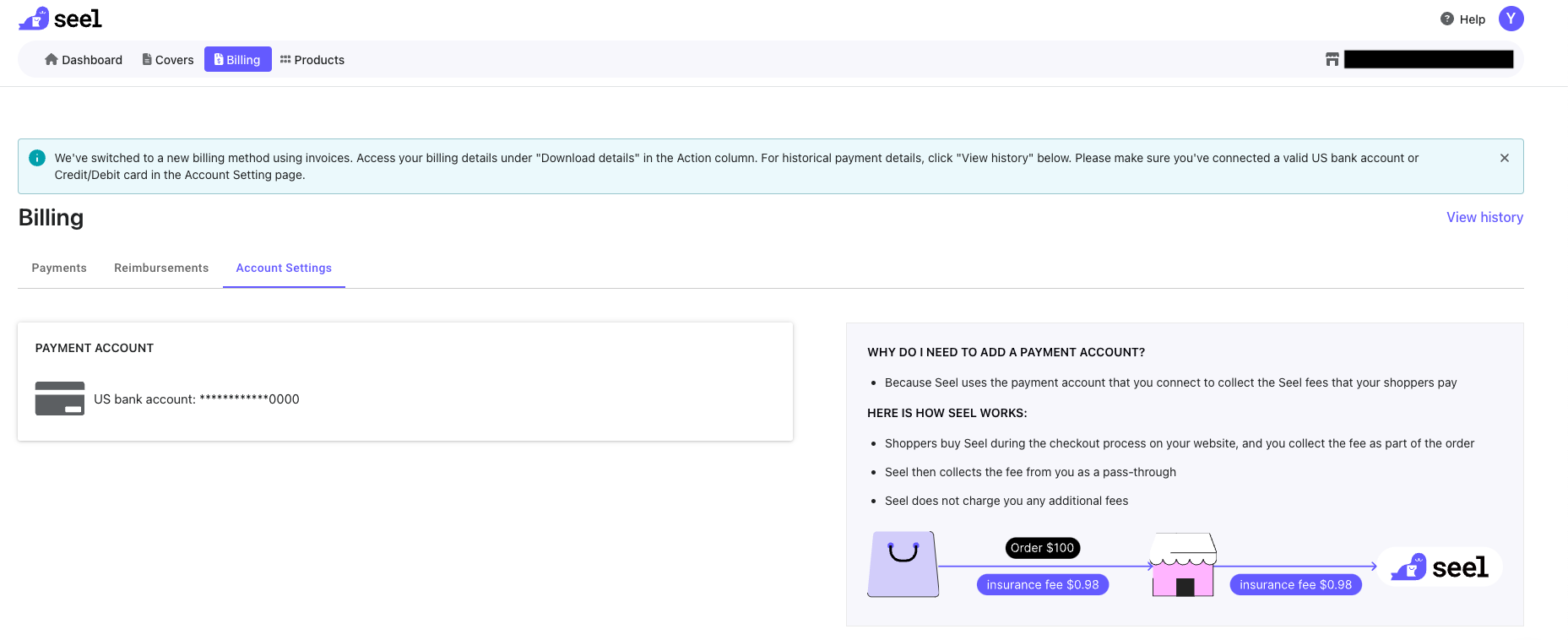Open the redacted store name selector
Image resolution: width=1568 pixels, height=640 pixels.
(x=1429, y=59)
